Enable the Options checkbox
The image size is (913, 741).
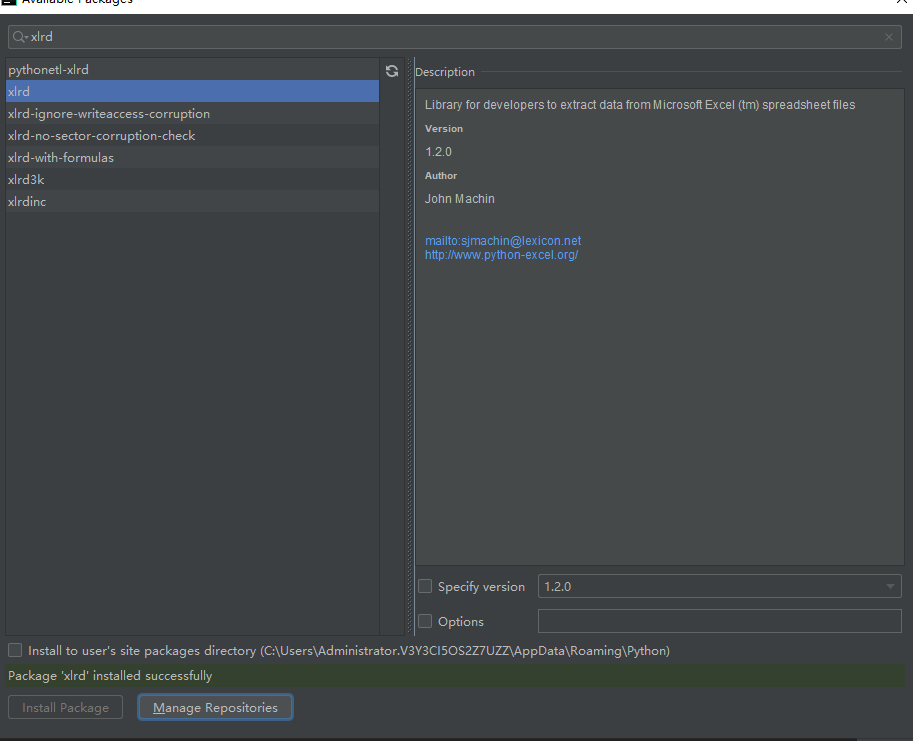point(425,621)
